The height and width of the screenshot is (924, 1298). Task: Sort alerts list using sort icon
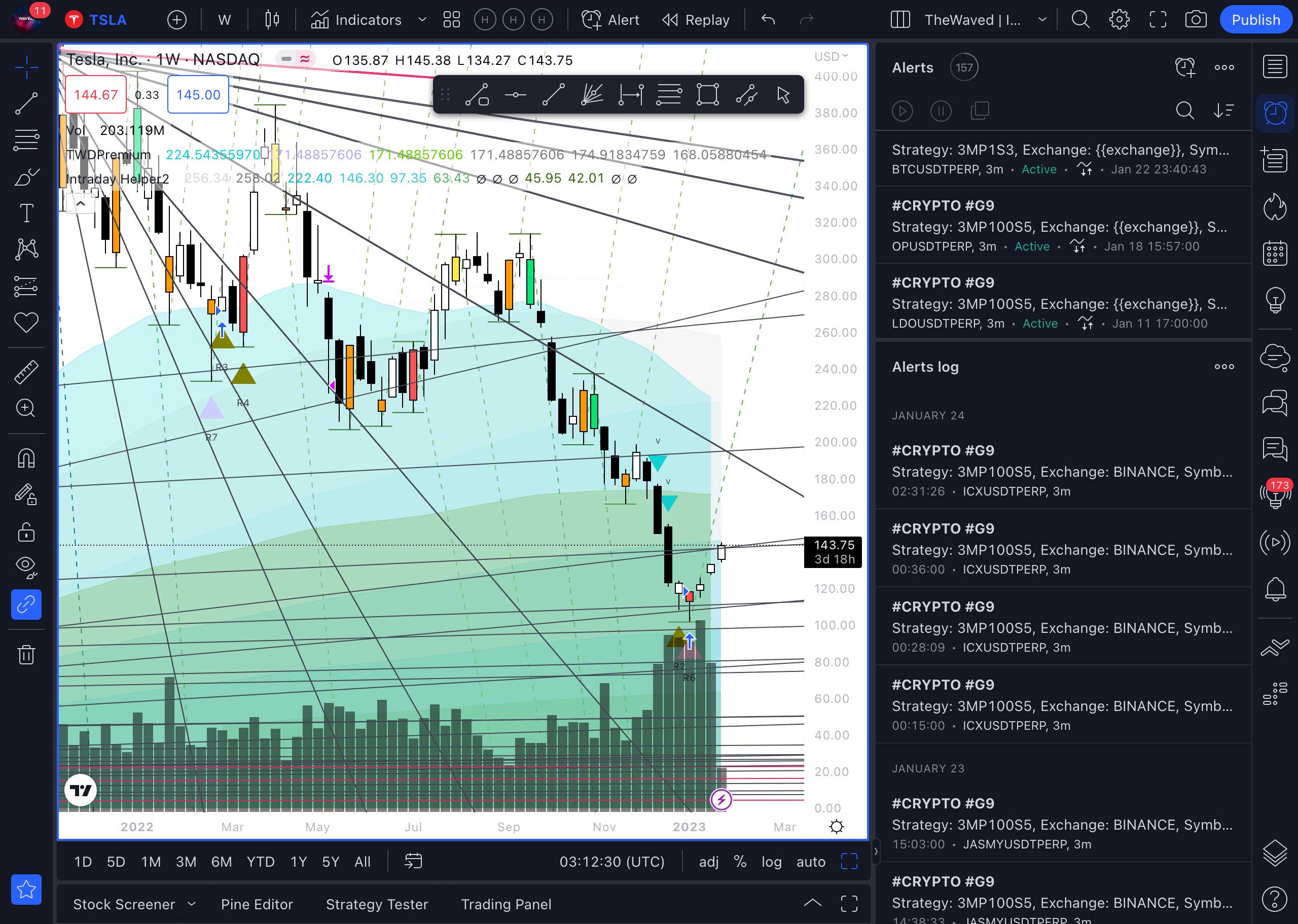[x=1223, y=111]
